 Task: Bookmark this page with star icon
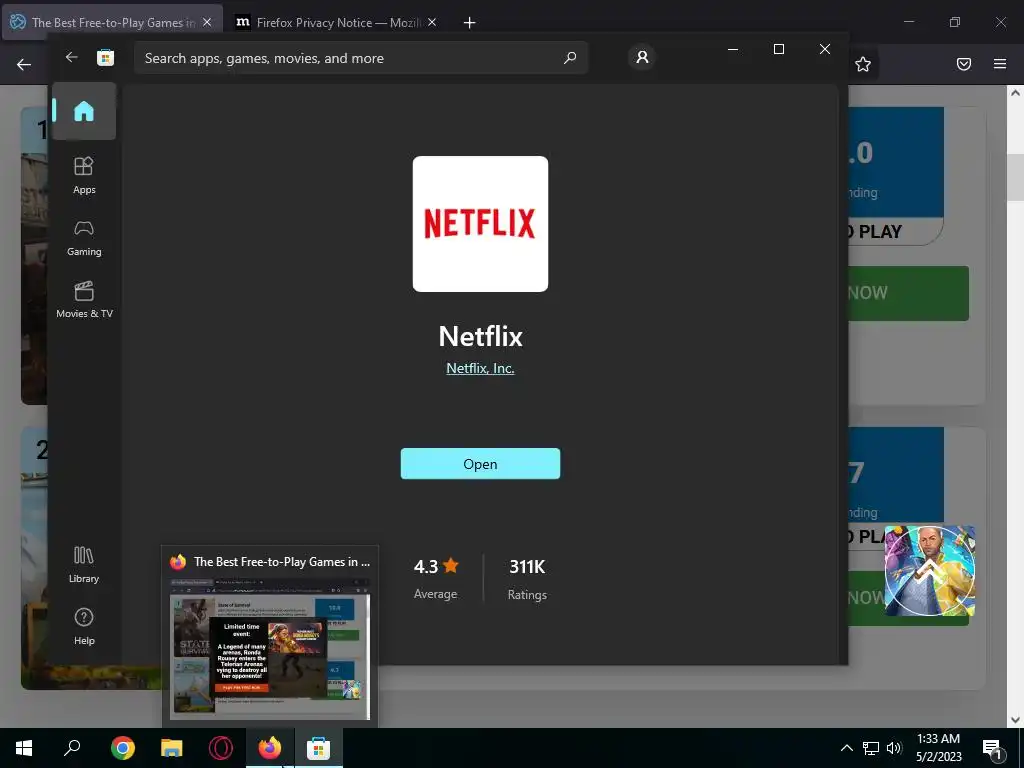pos(863,64)
